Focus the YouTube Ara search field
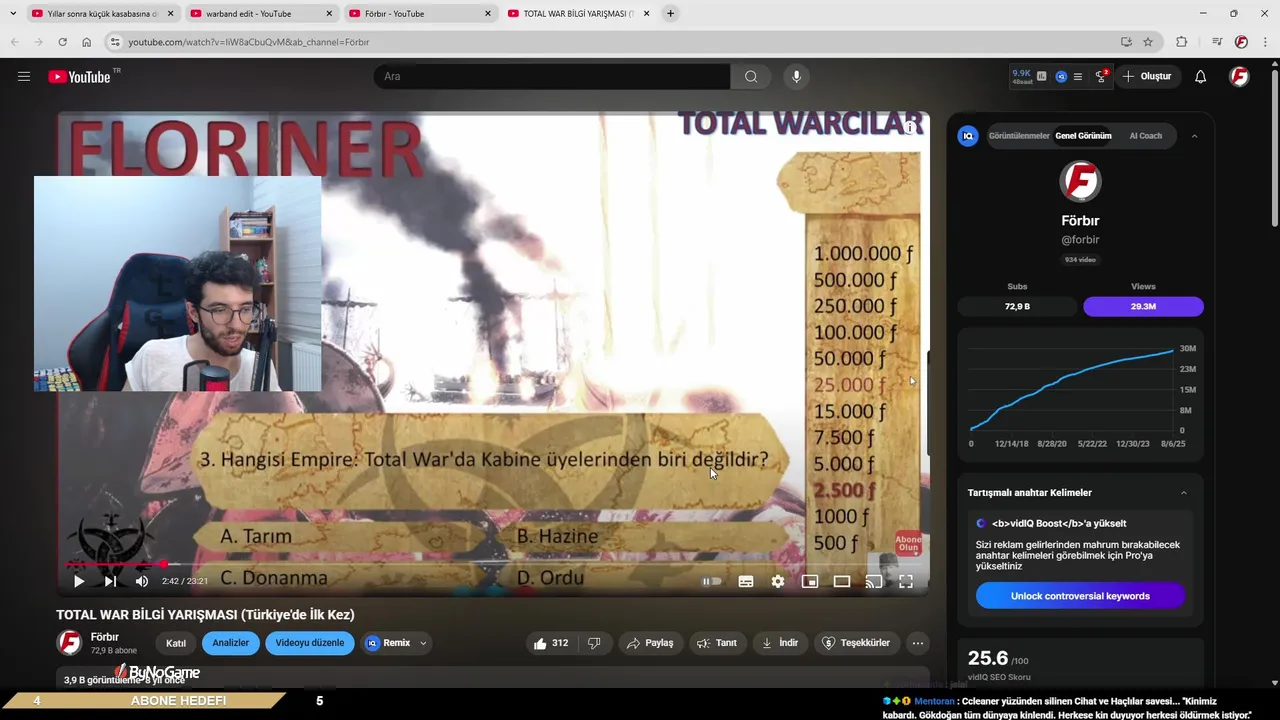The image size is (1280, 720). tap(552, 77)
